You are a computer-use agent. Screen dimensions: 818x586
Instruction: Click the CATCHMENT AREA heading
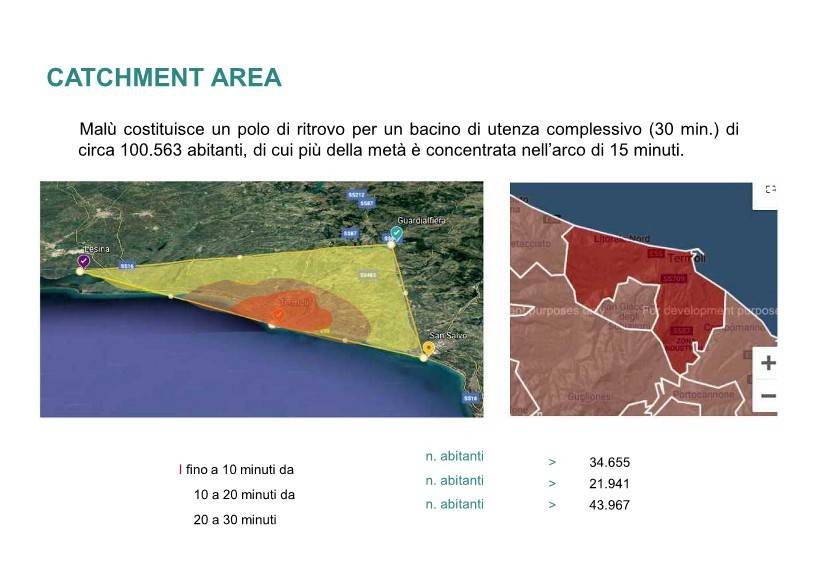(x=164, y=78)
